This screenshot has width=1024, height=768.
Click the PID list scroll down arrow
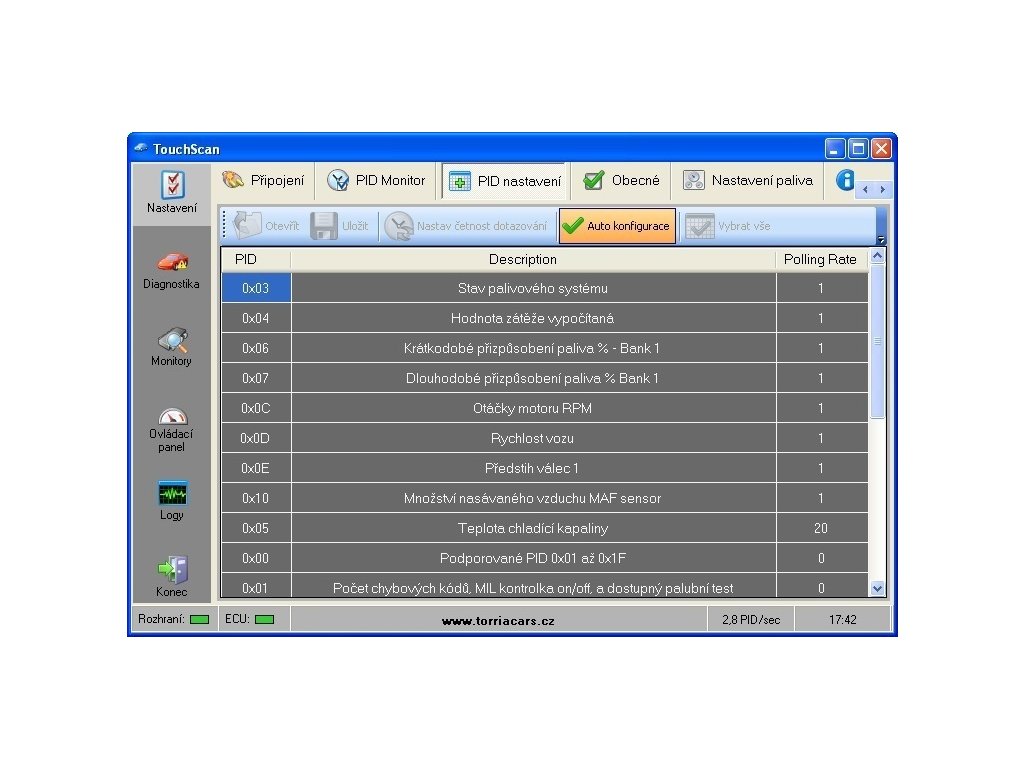point(878,588)
